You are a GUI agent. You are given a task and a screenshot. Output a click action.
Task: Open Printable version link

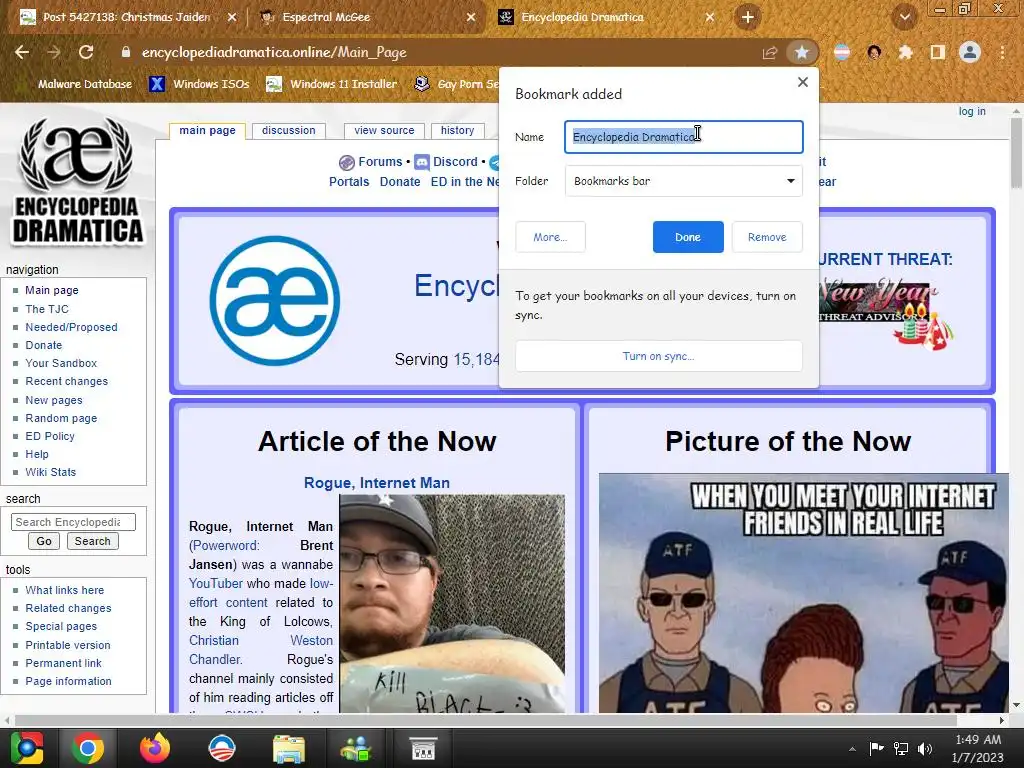[x=67, y=645]
